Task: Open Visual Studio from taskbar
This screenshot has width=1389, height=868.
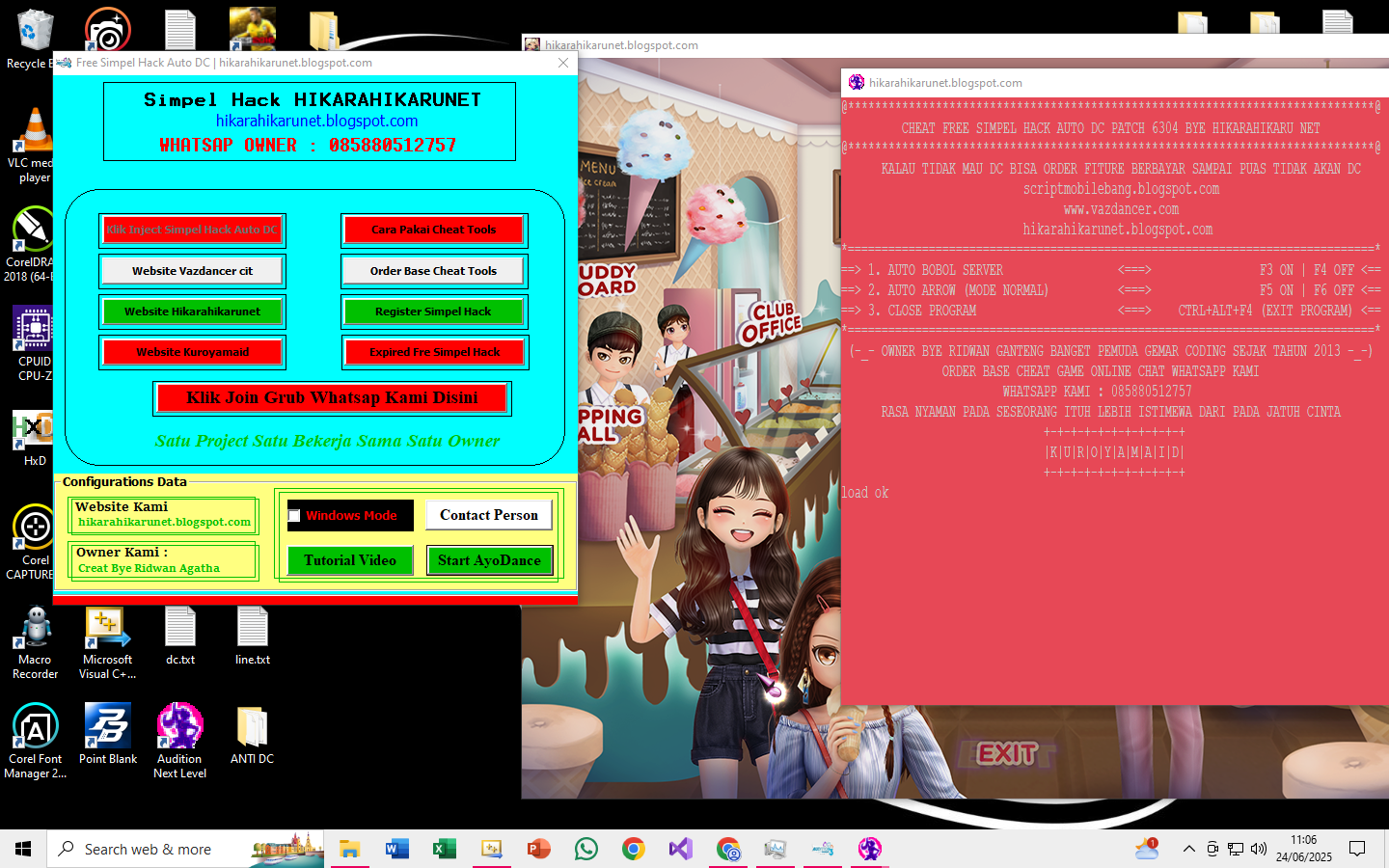Action: pos(680,849)
